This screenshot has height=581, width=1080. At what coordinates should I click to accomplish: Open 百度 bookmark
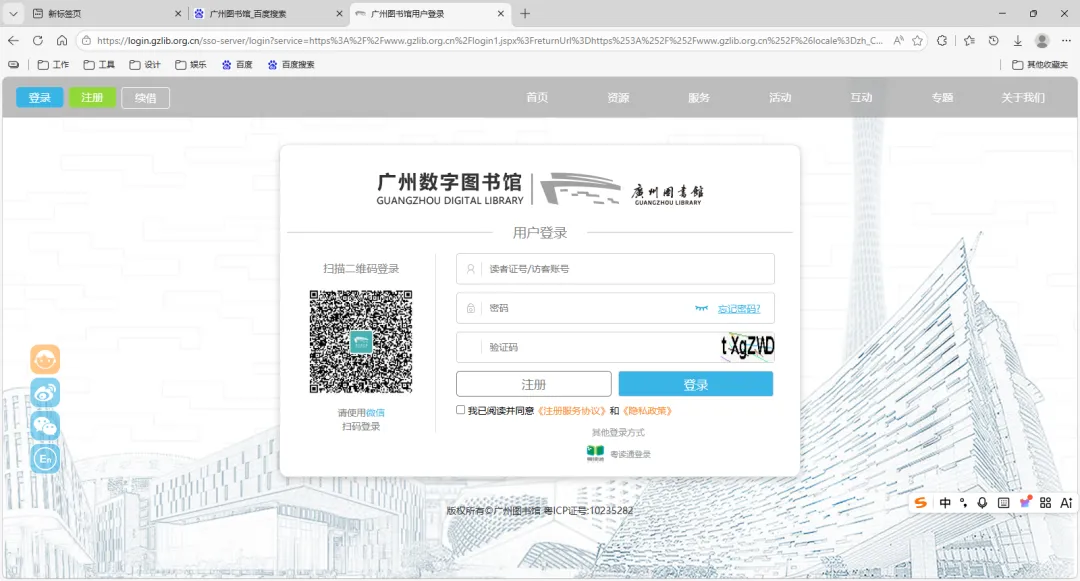[x=237, y=65]
